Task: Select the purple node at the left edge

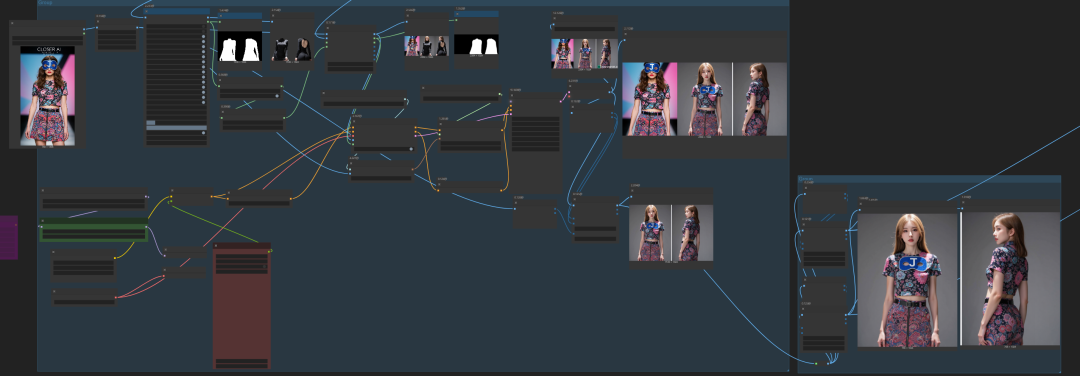Action: tap(8, 238)
